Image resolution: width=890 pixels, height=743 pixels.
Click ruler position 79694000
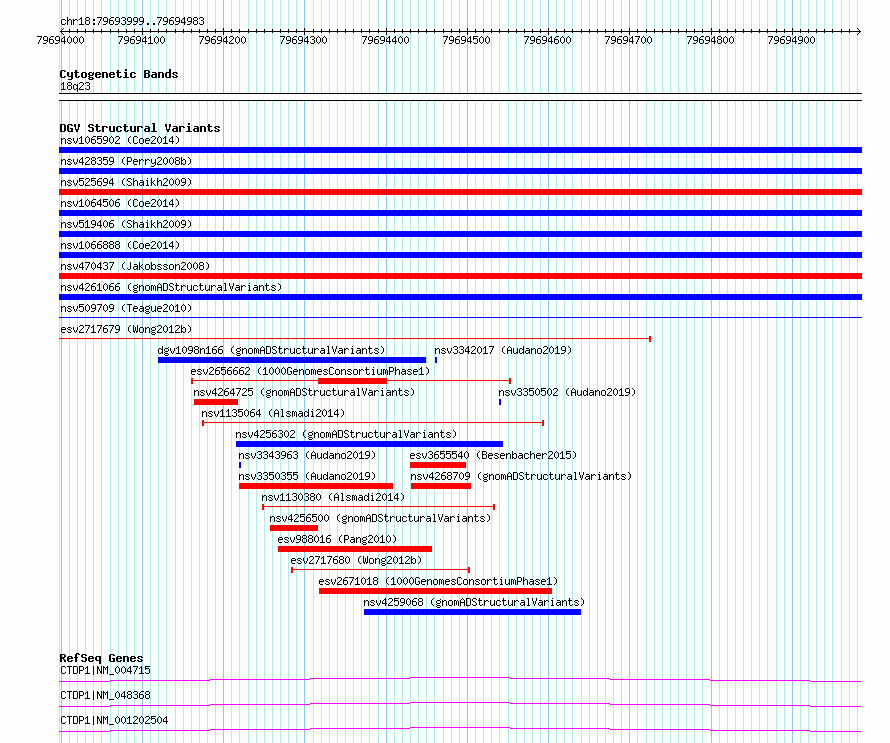pyautogui.click(x=60, y=40)
